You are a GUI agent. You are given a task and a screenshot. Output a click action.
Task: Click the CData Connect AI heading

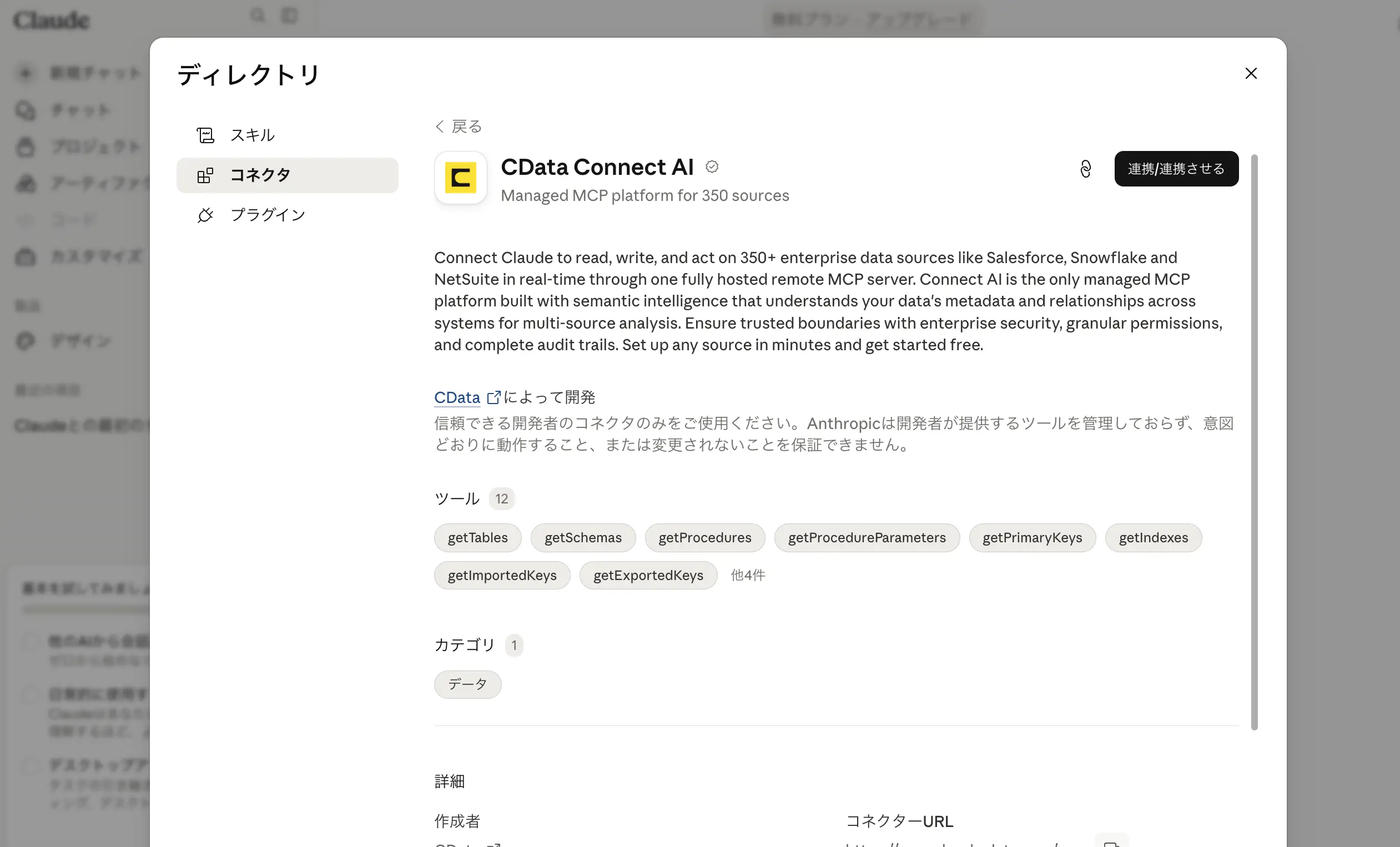(597, 167)
